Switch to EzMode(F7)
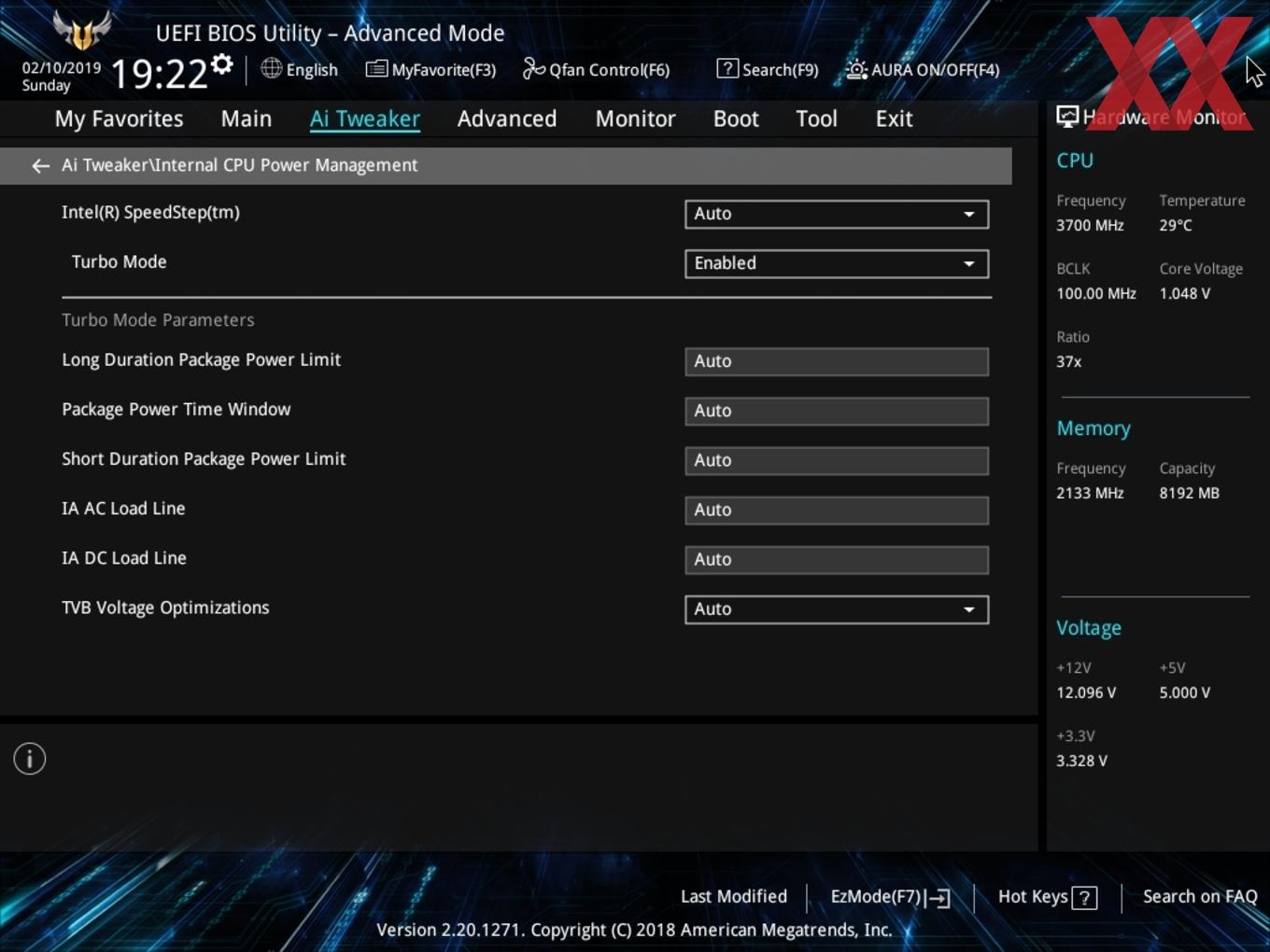Viewport: 1270px width, 952px height. pyautogui.click(x=890, y=897)
